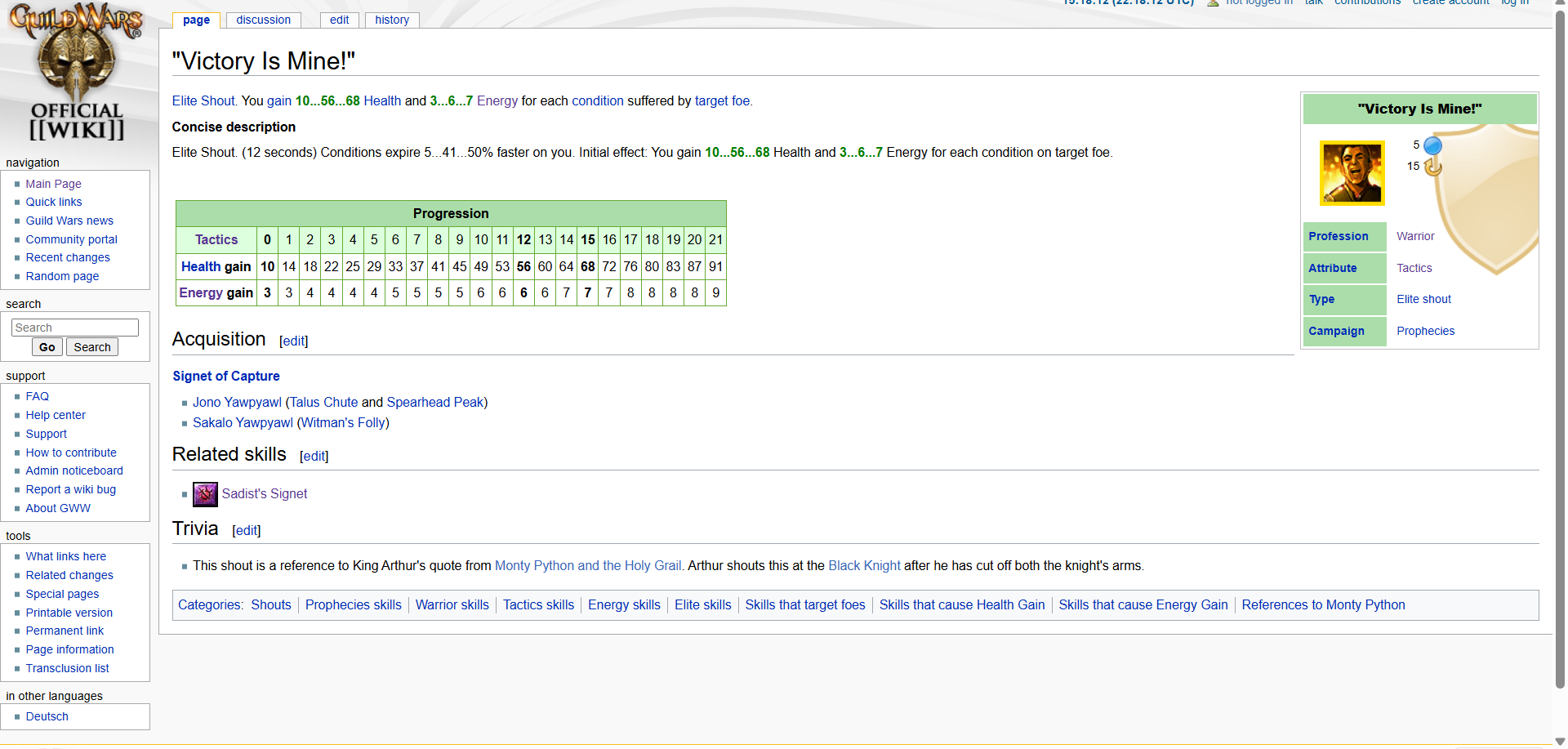Open Talus Chute link
The image size is (1568, 749).
324,403
